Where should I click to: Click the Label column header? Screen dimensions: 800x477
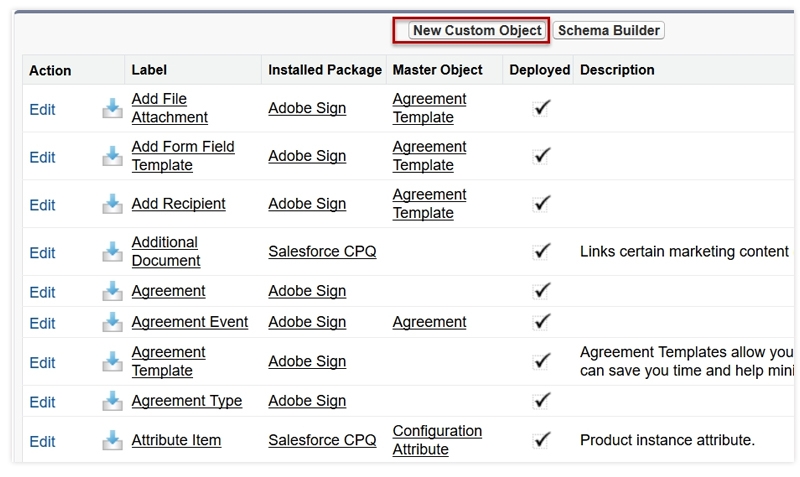pyautogui.click(x=149, y=70)
